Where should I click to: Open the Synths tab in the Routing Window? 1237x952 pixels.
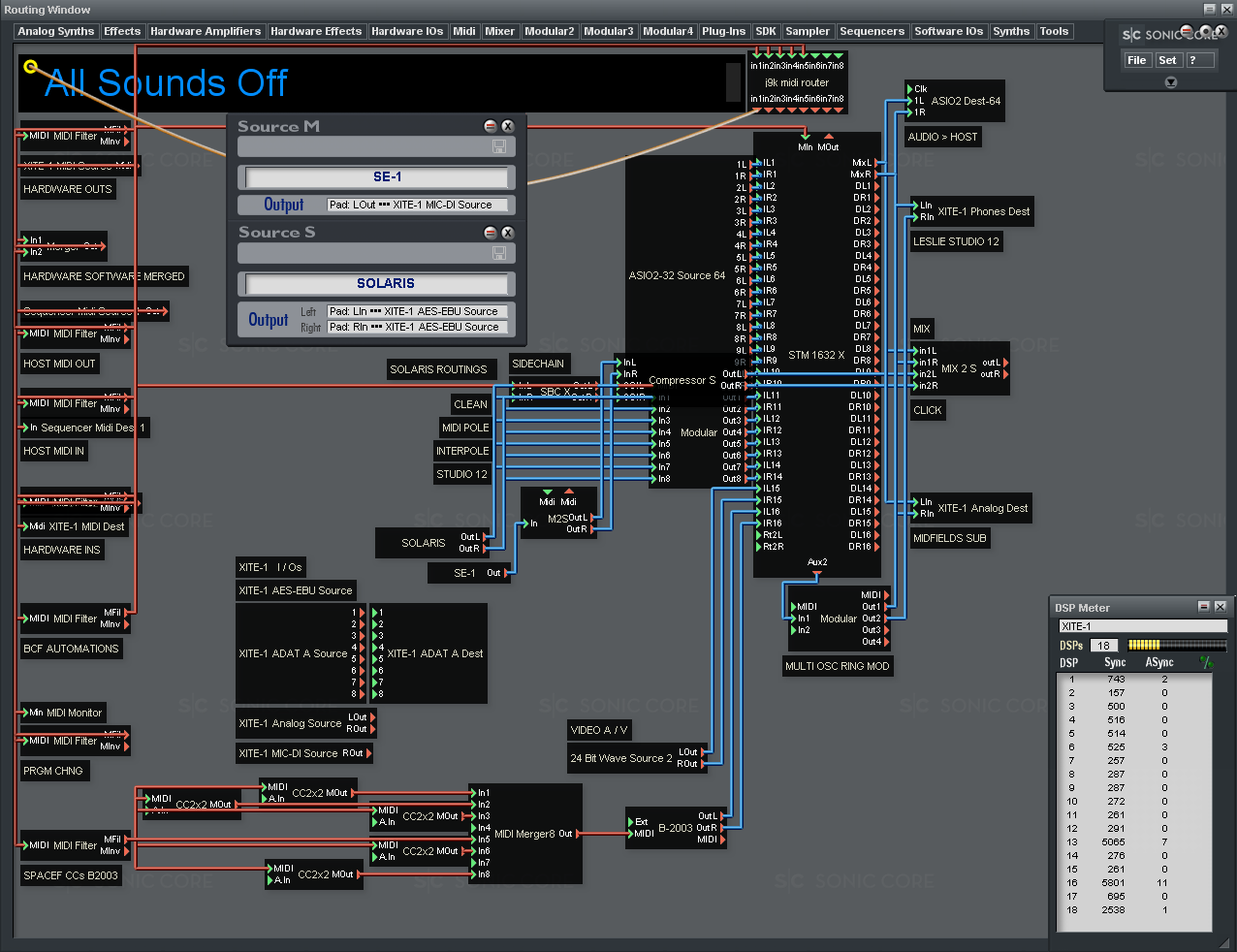1011,31
